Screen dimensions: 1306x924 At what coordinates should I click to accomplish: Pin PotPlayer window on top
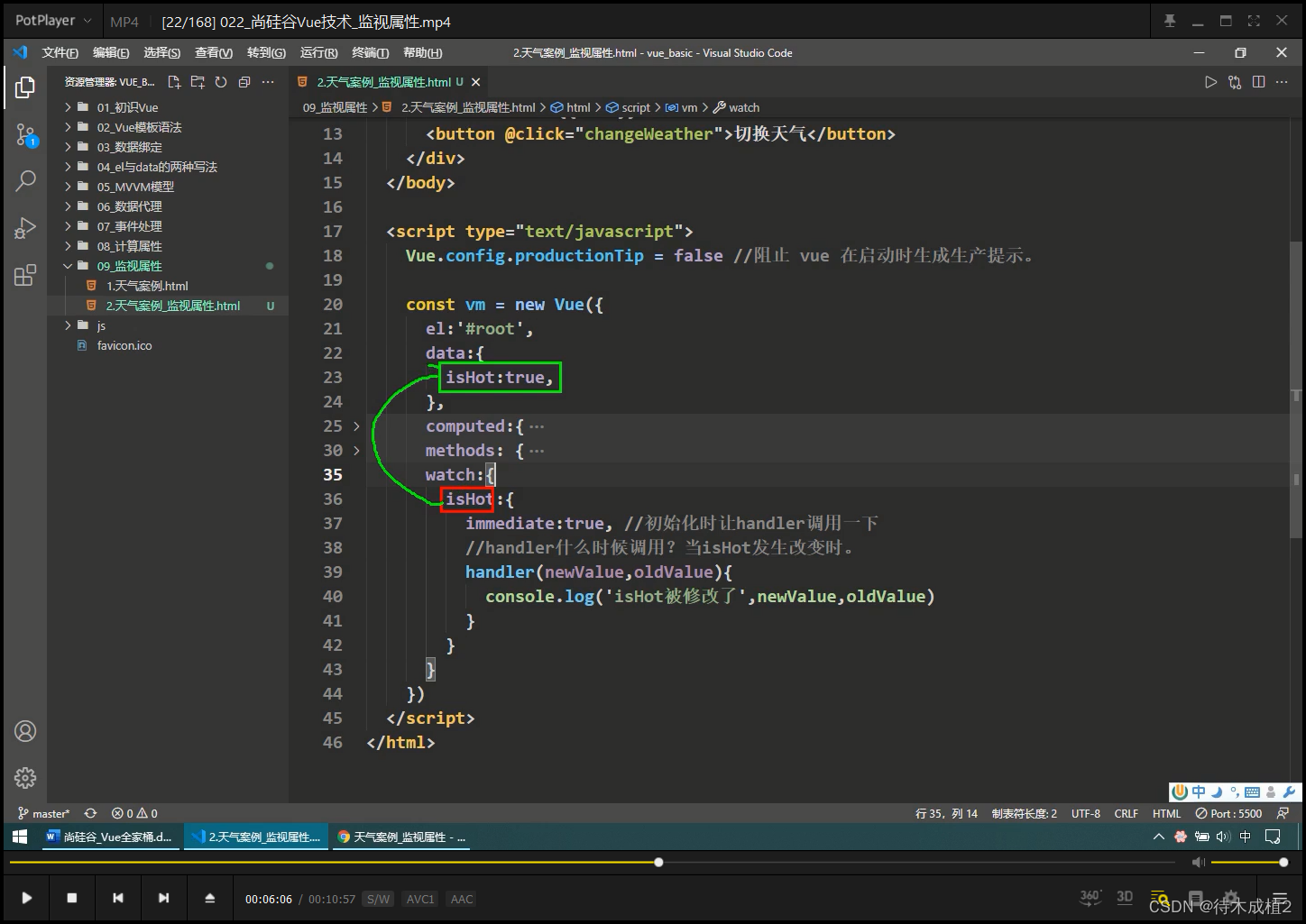(x=1170, y=21)
